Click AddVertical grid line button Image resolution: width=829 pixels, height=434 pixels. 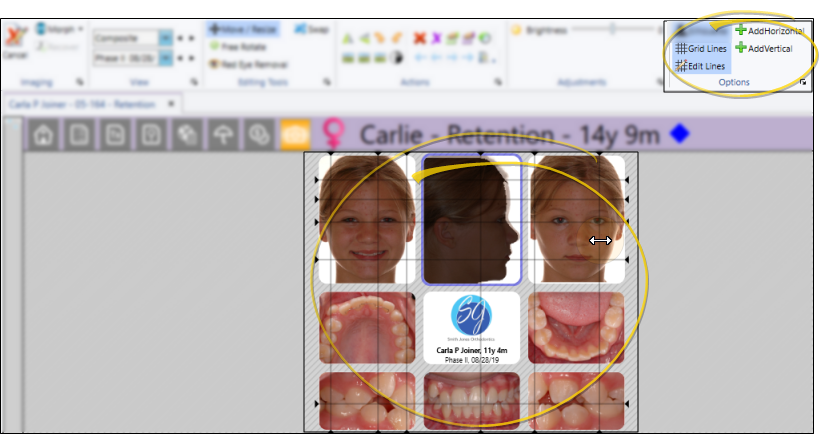pyautogui.click(x=763, y=48)
